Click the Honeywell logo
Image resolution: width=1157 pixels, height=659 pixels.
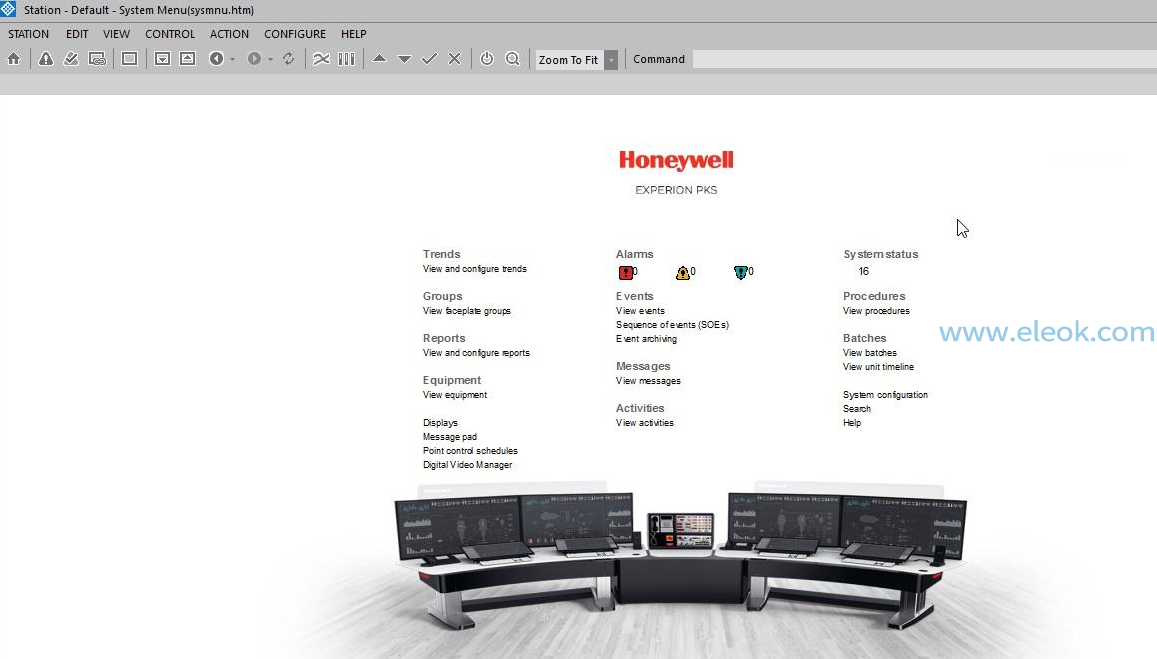pos(676,160)
